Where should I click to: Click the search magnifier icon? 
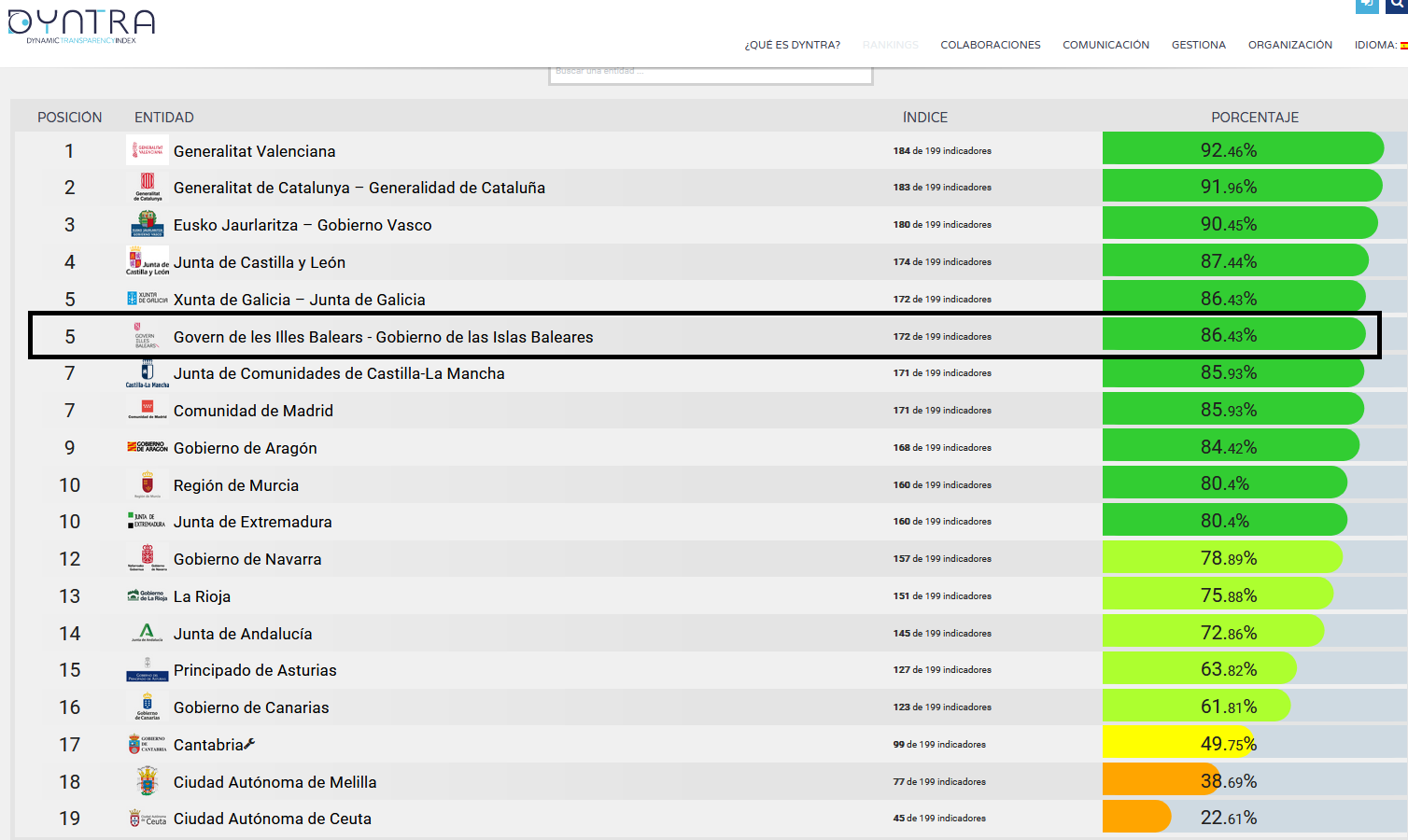click(1398, 5)
